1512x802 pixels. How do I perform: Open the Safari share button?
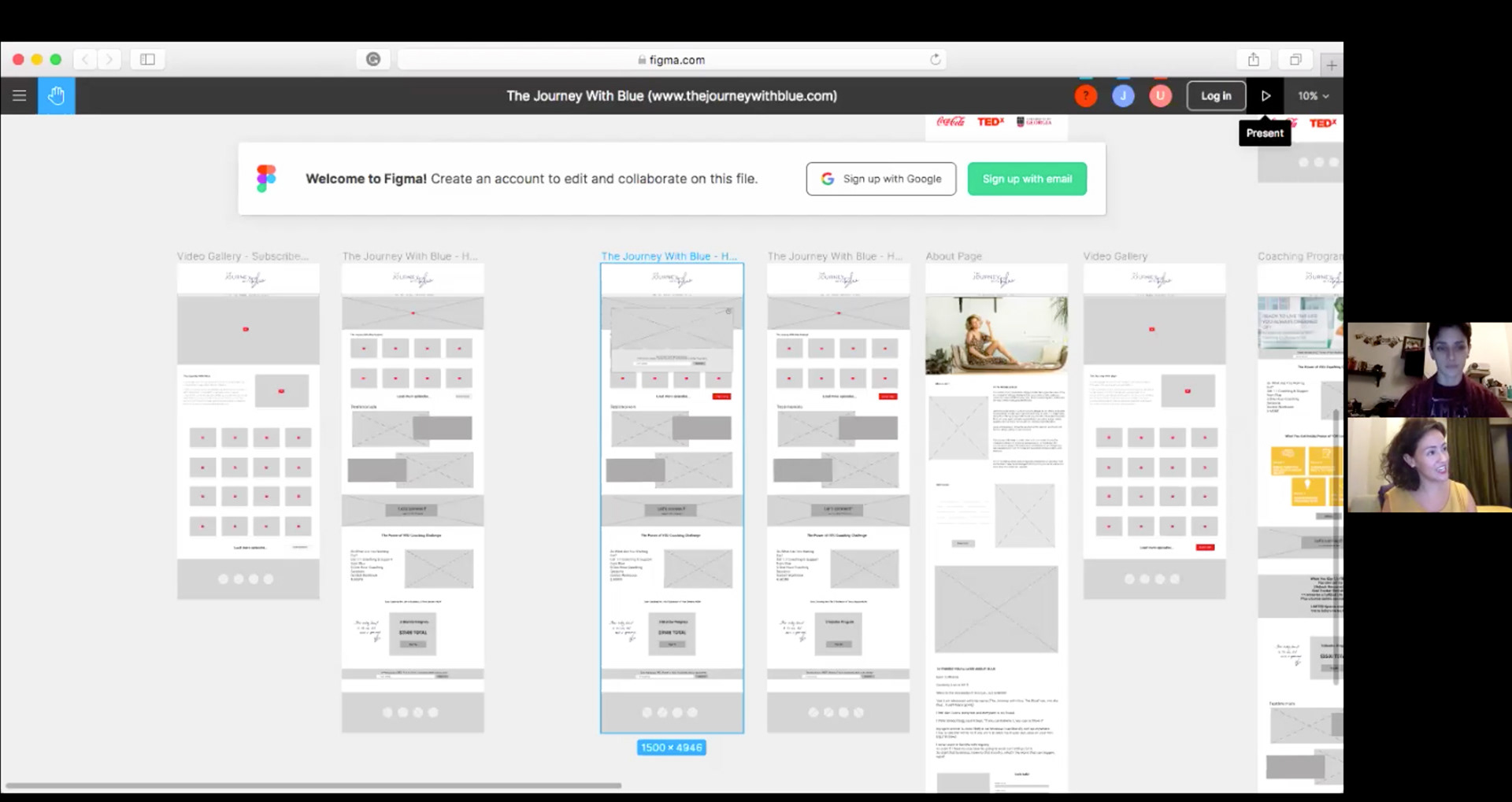(1254, 59)
